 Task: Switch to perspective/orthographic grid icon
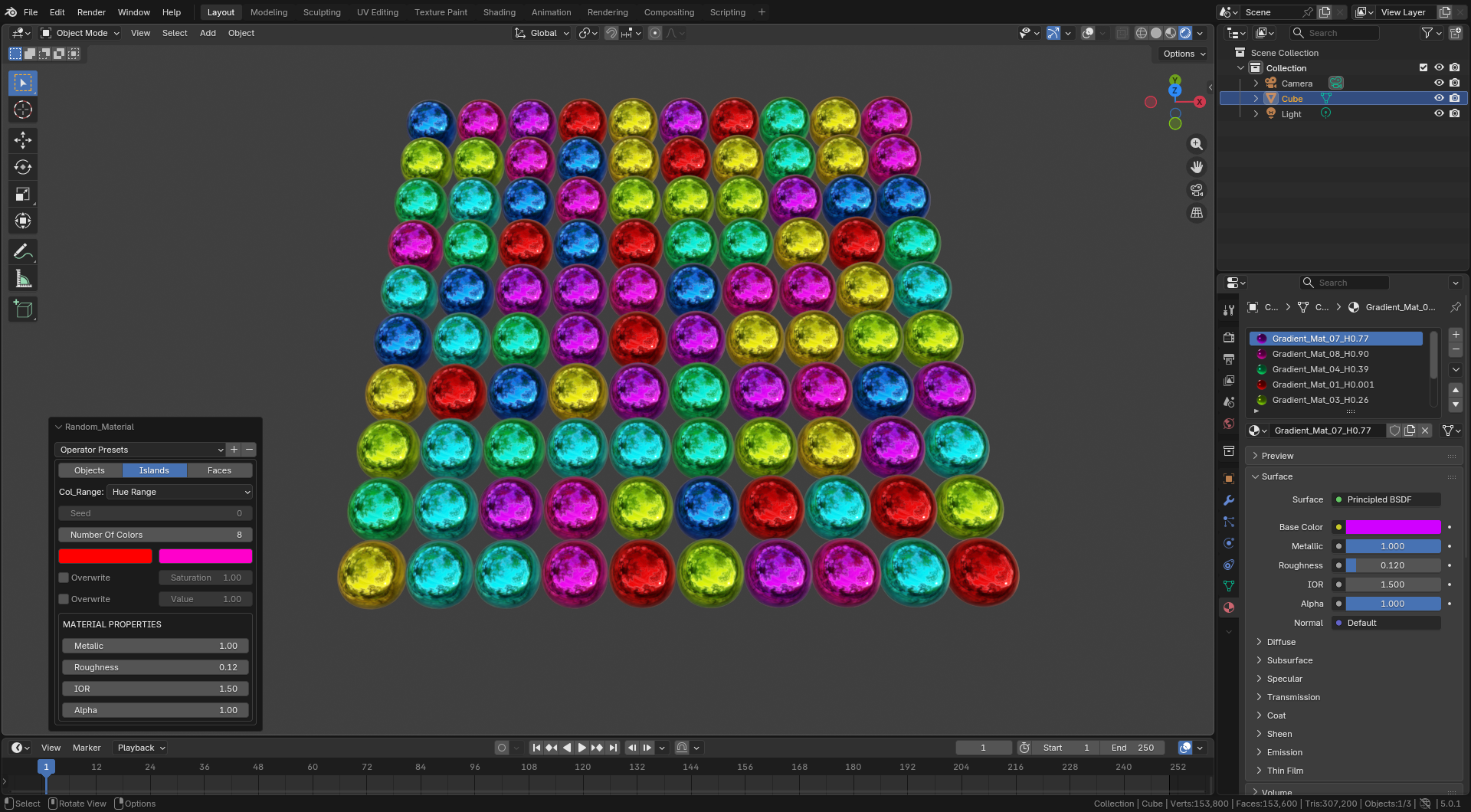(x=1196, y=213)
